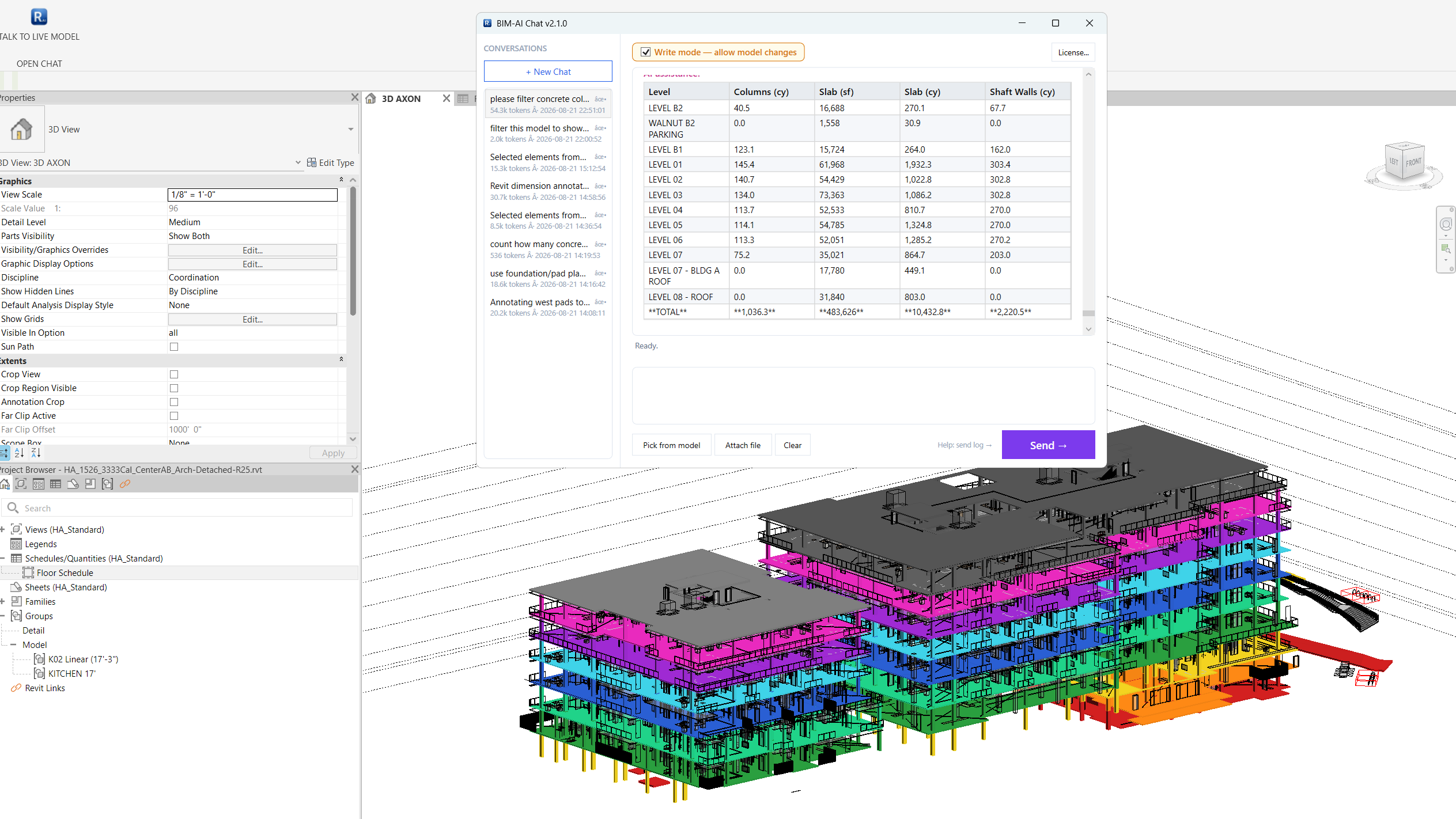Collapse the Model groups node
This screenshot has width=1456, height=819.
13,644
